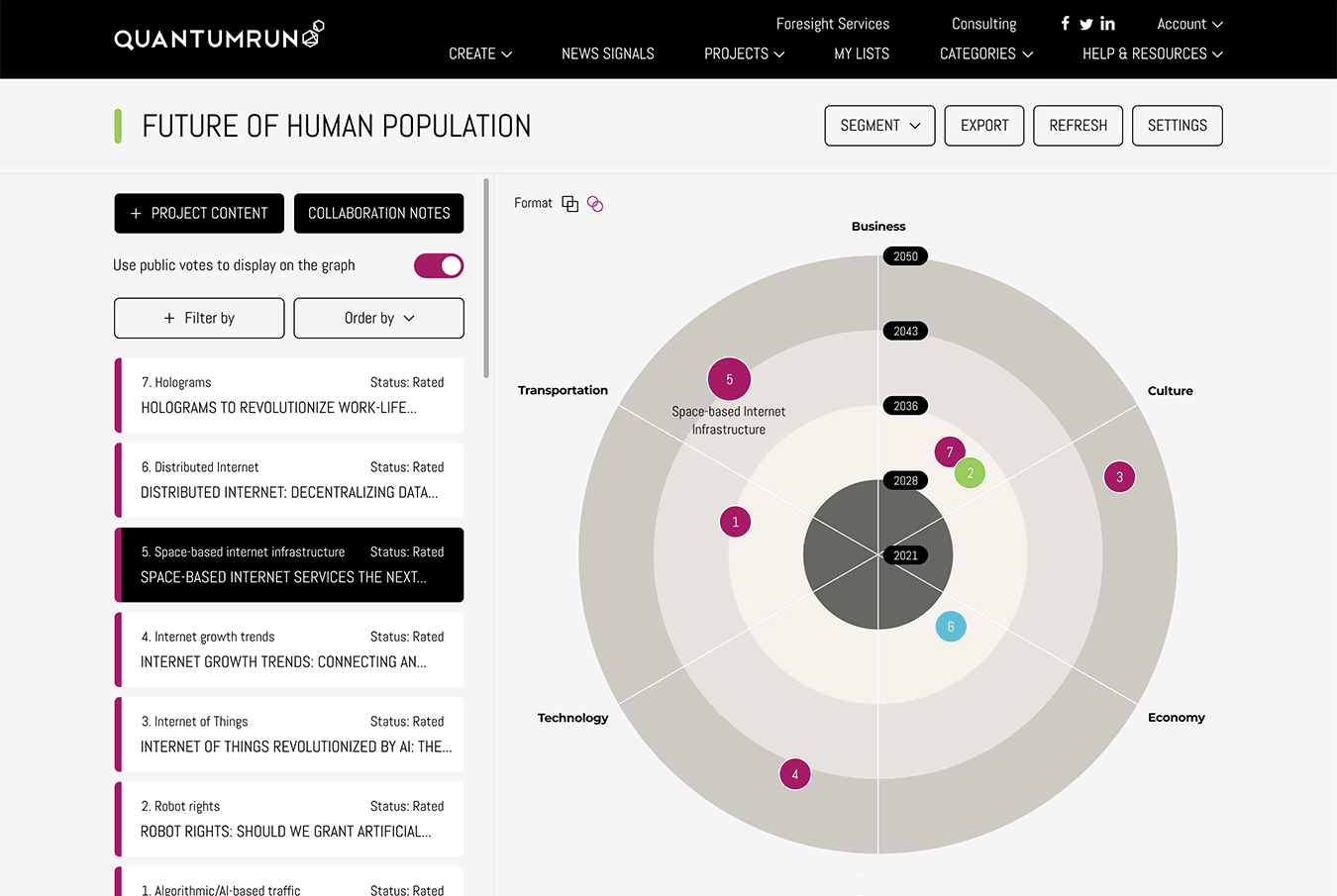This screenshot has height=896, width=1337.
Task: Click the Export button
Action: [x=984, y=126]
